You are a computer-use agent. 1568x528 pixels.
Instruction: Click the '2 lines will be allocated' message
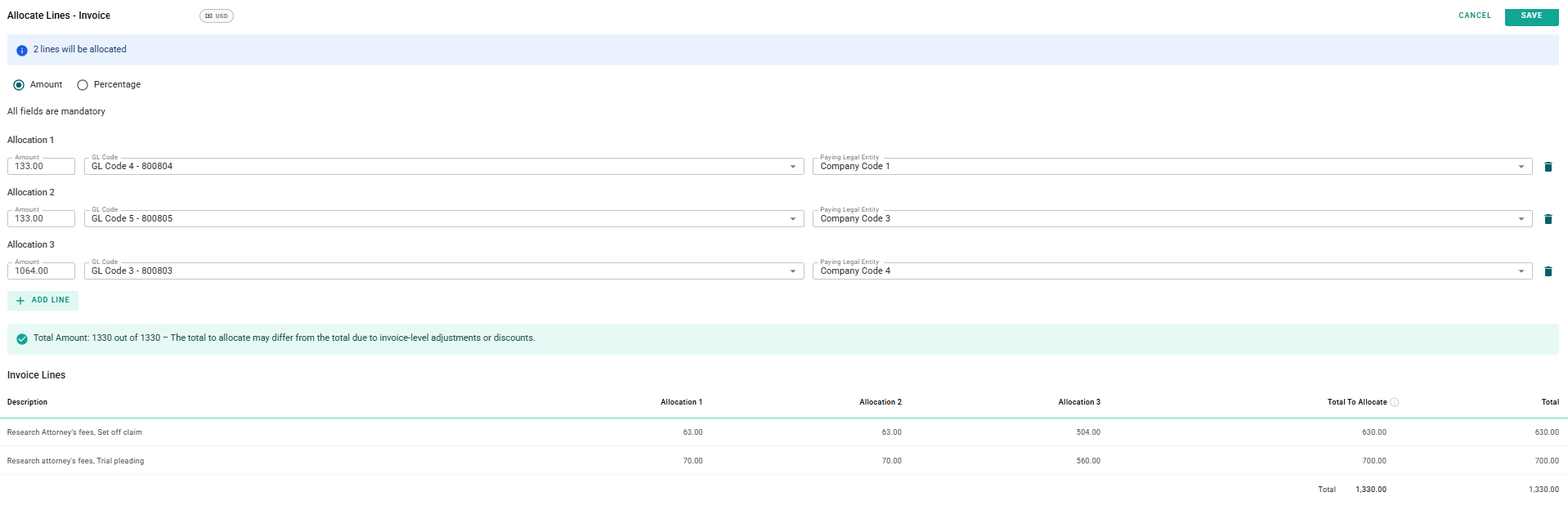click(79, 50)
